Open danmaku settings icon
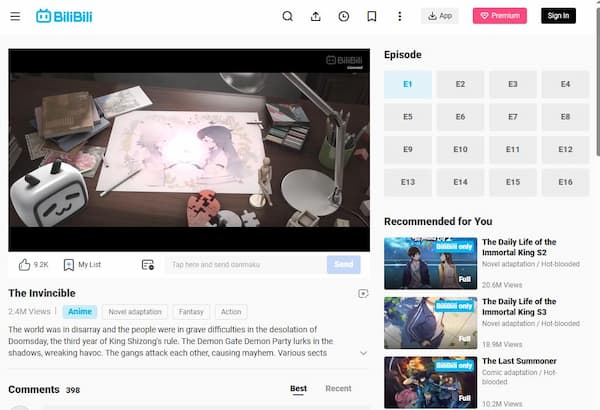 pyautogui.click(x=148, y=265)
